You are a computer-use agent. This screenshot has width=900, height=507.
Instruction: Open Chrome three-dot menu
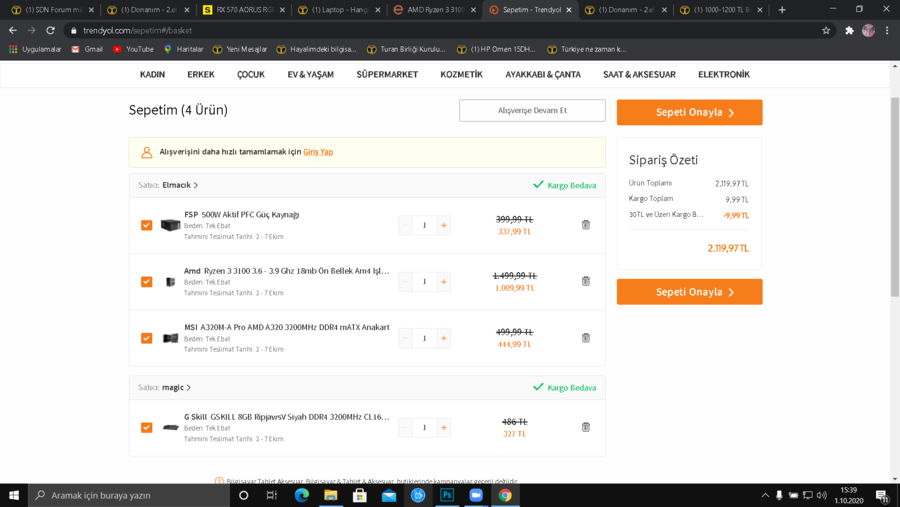point(887,30)
